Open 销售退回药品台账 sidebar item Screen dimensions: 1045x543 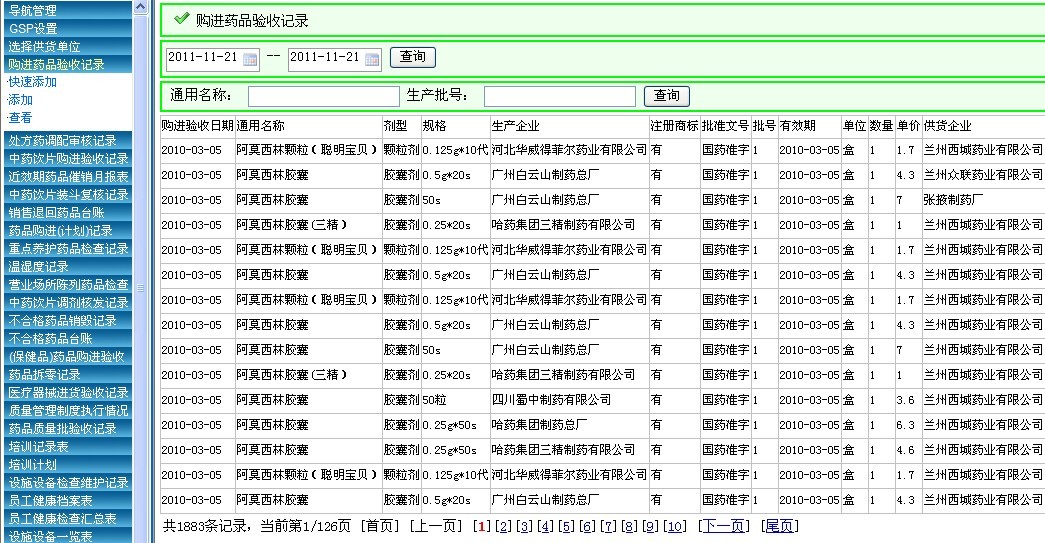(x=66, y=213)
